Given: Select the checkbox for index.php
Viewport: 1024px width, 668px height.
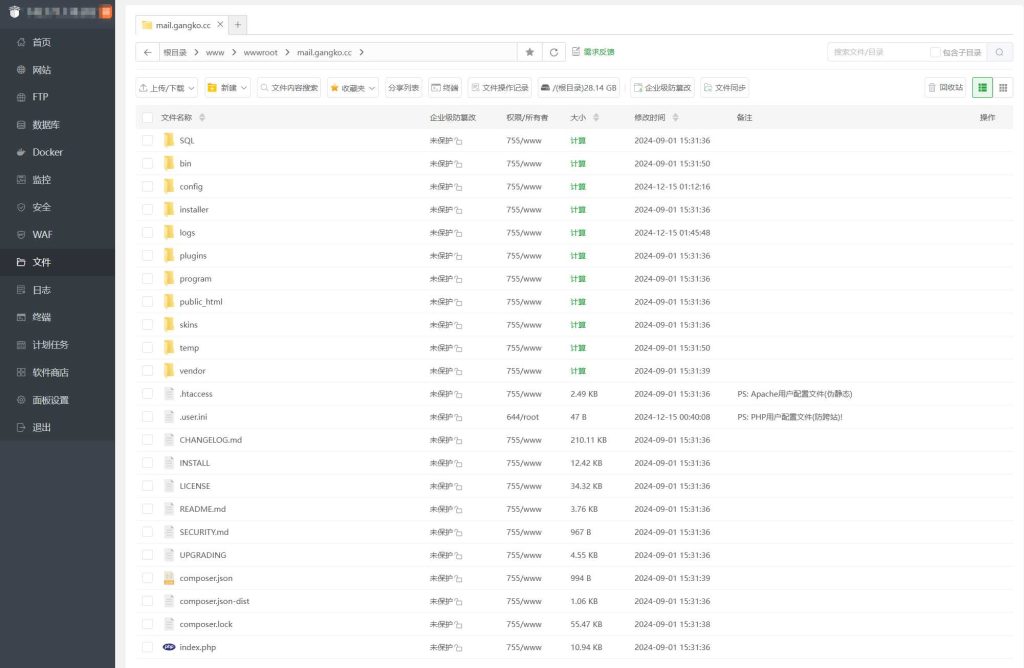Looking at the screenshot, I should point(148,647).
